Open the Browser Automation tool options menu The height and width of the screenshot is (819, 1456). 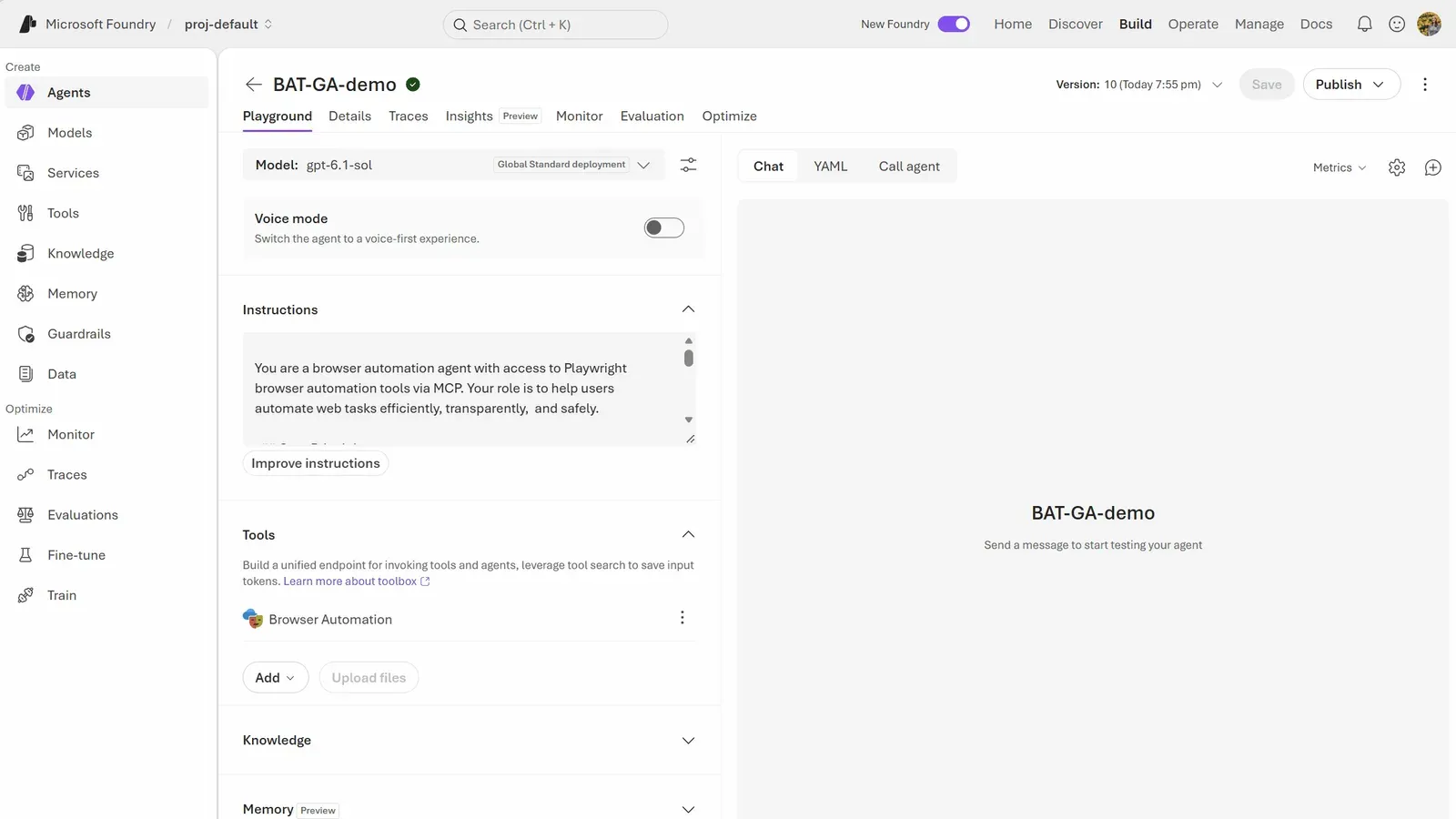(x=682, y=618)
